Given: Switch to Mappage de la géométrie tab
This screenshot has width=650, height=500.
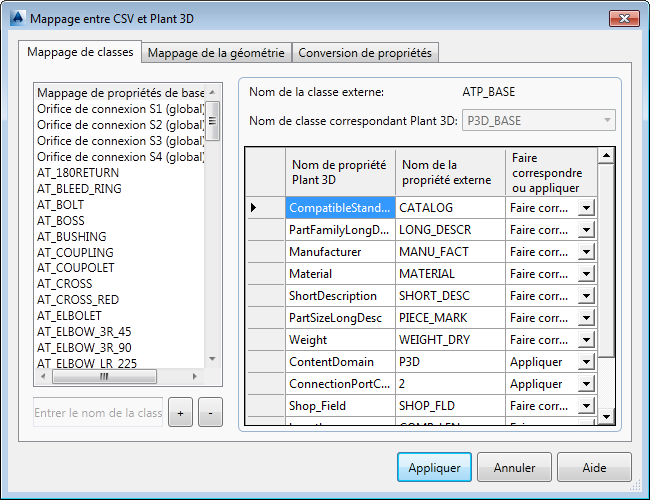Looking at the screenshot, I should (x=216, y=53).
